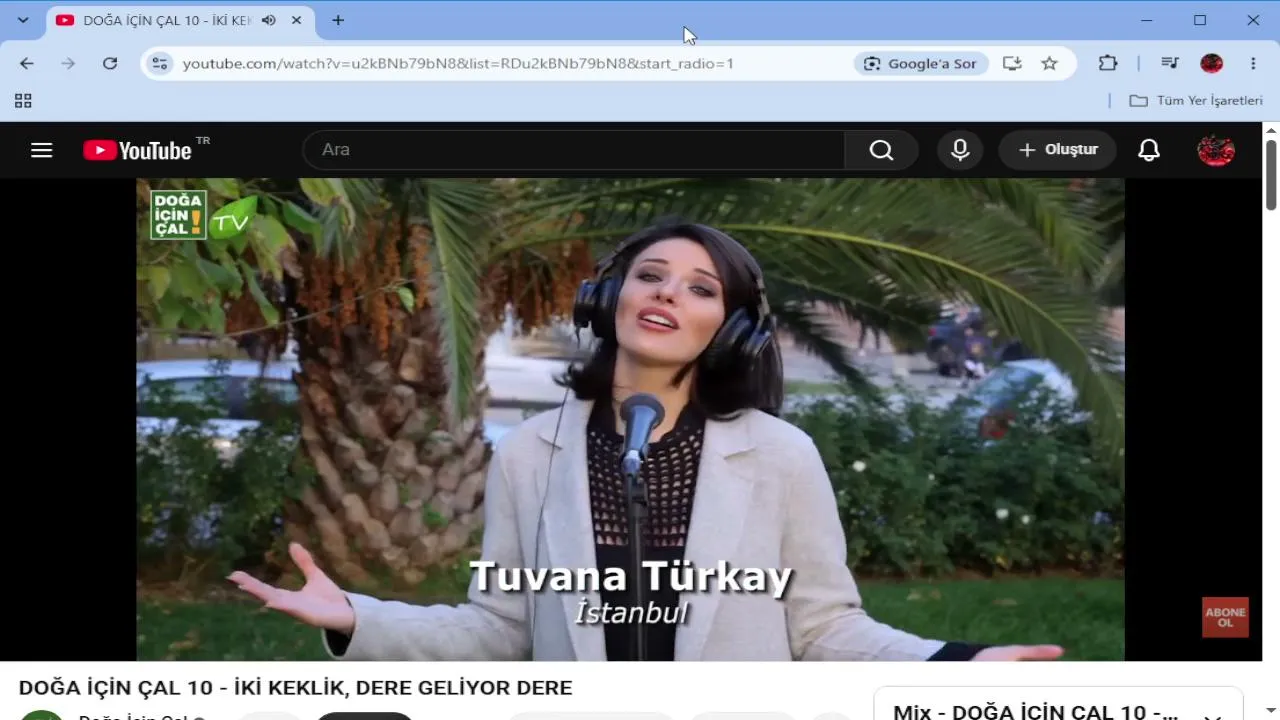
Task: Minimize the Chrome window
Action: 1147,20
